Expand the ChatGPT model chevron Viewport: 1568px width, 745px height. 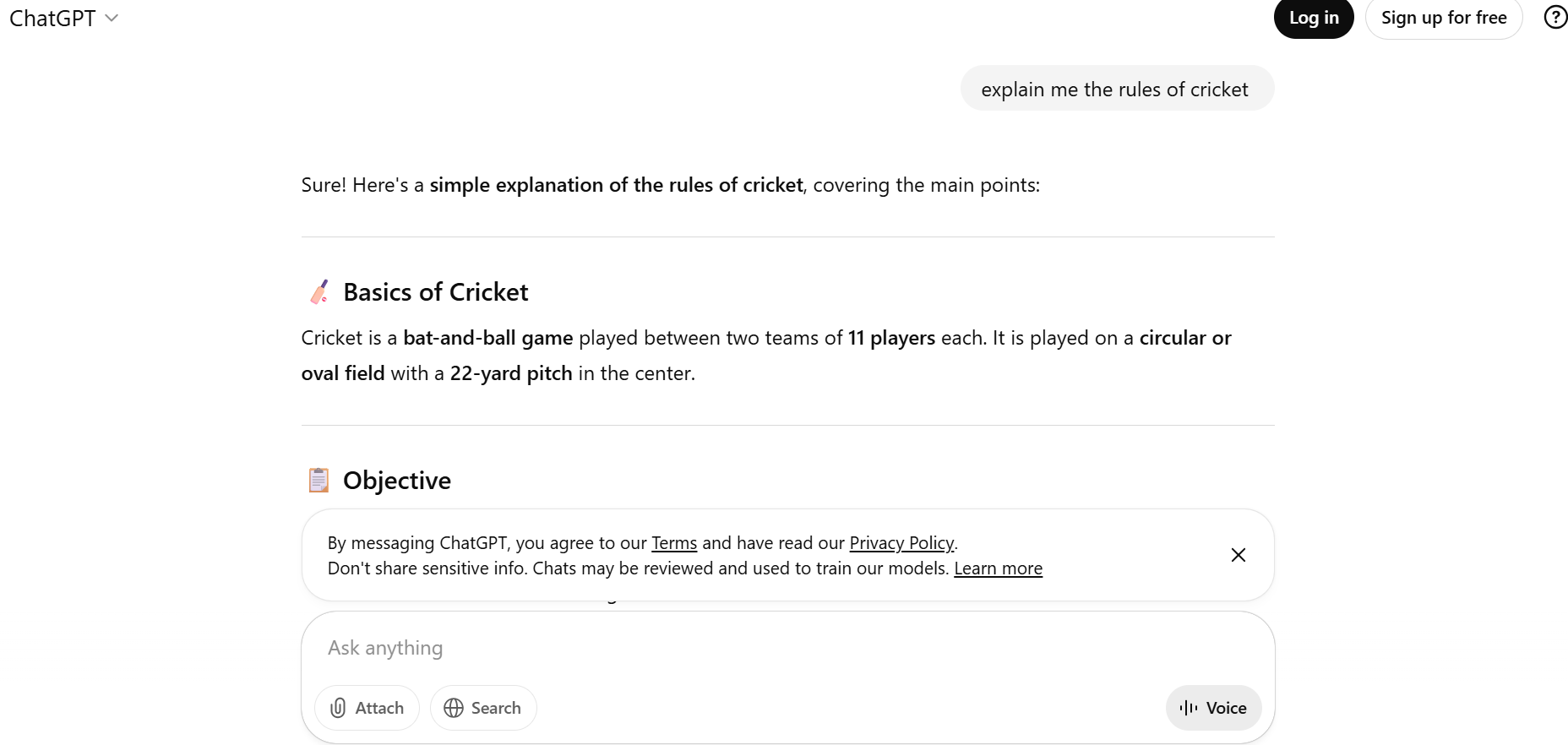click(112, 18)
